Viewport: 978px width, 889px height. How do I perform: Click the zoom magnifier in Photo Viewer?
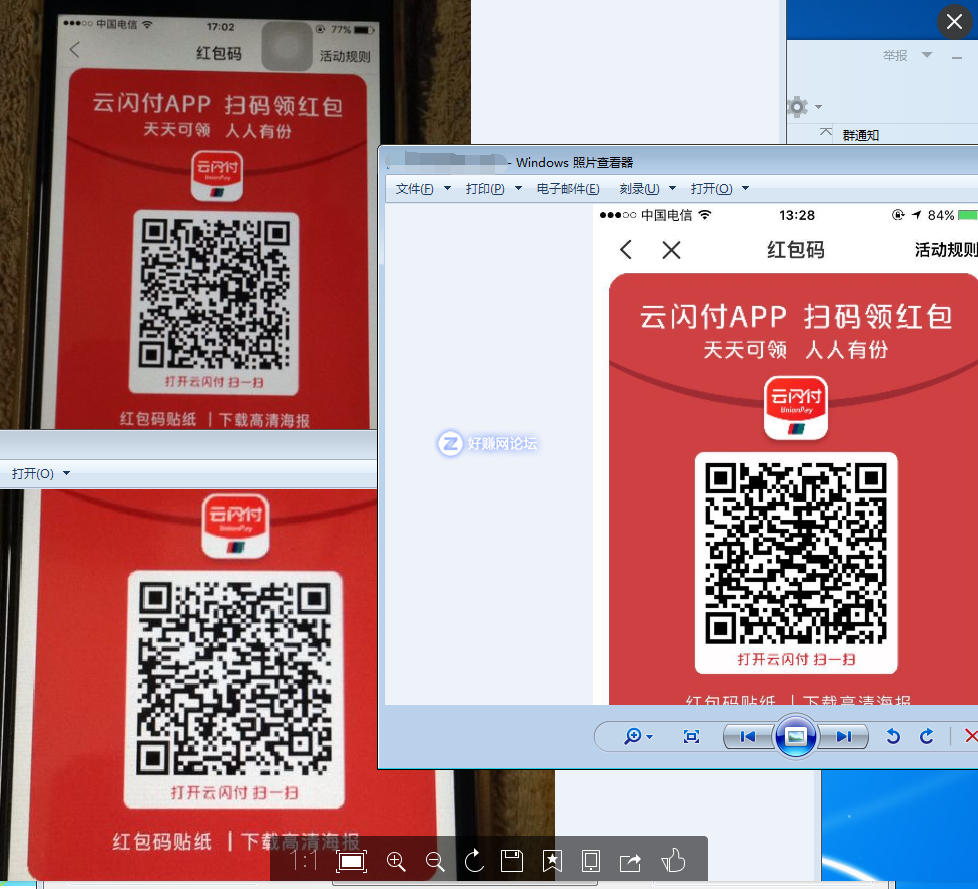tap(632, 736)
